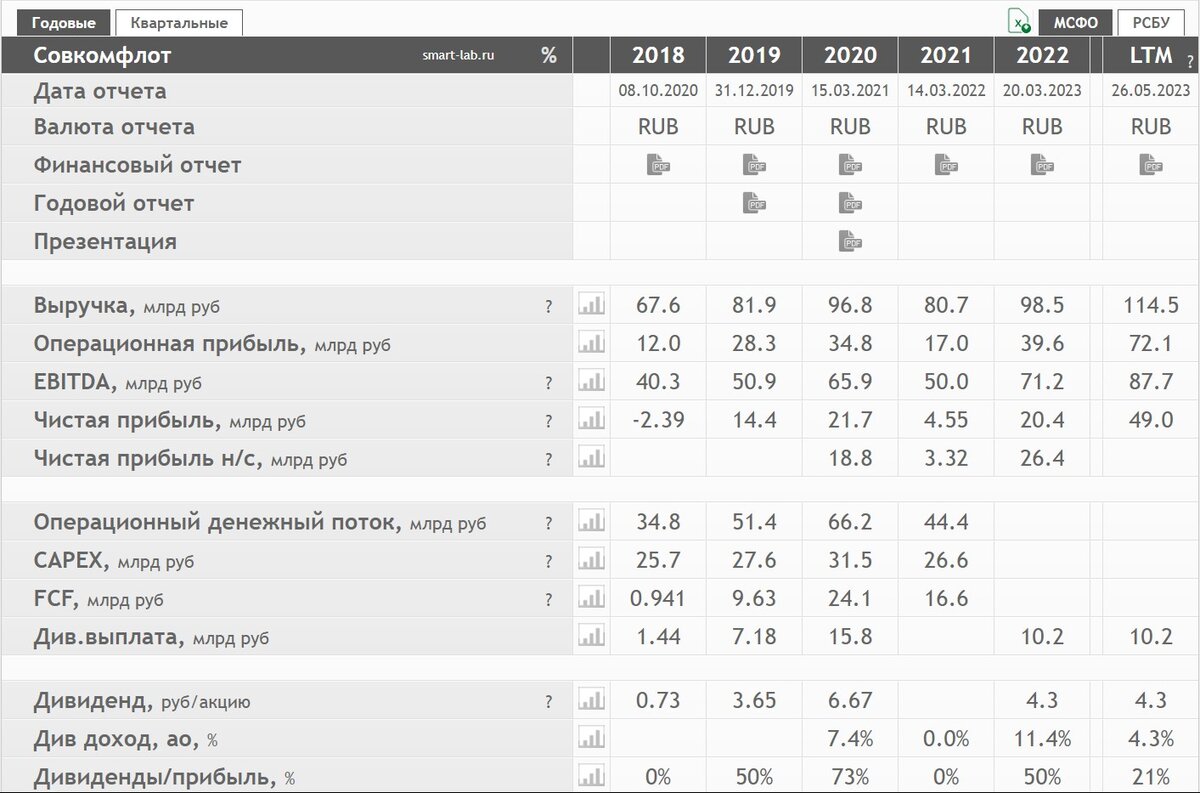Open the 2018 financial report PDF
Image resolution: width=1200 pixels, height=793 pixels.
click(x=658, y=165)
